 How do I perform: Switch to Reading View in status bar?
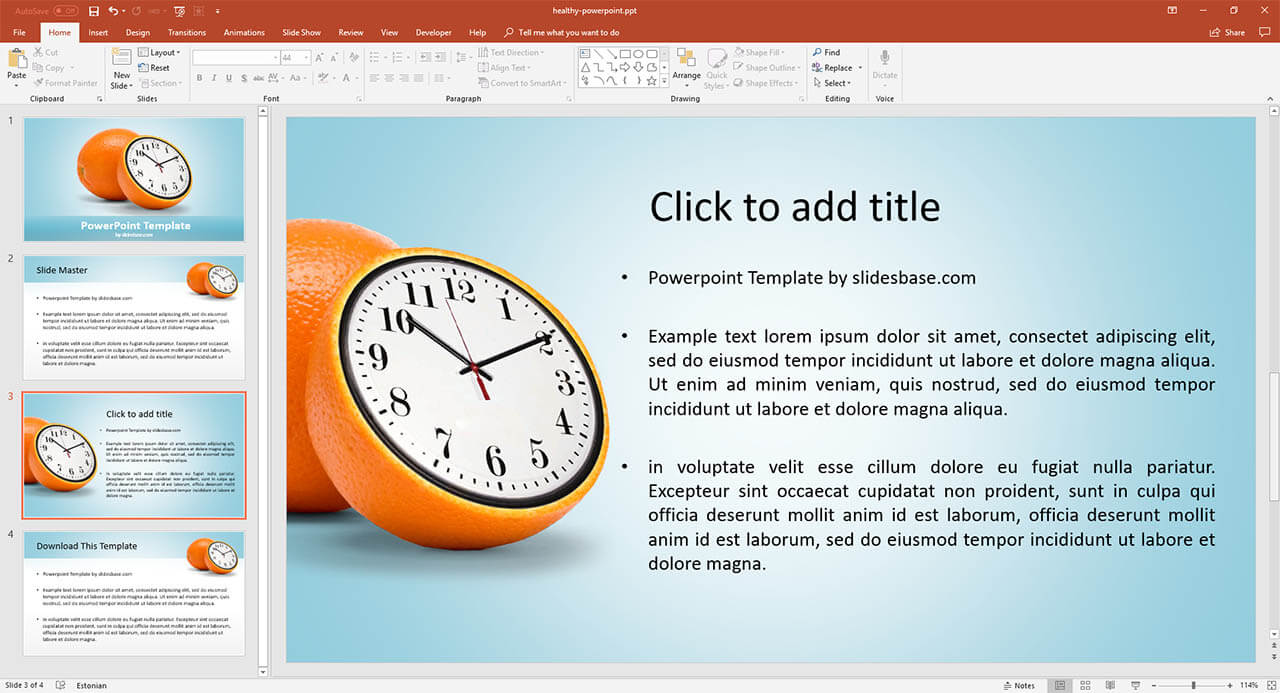[1110, 686]
